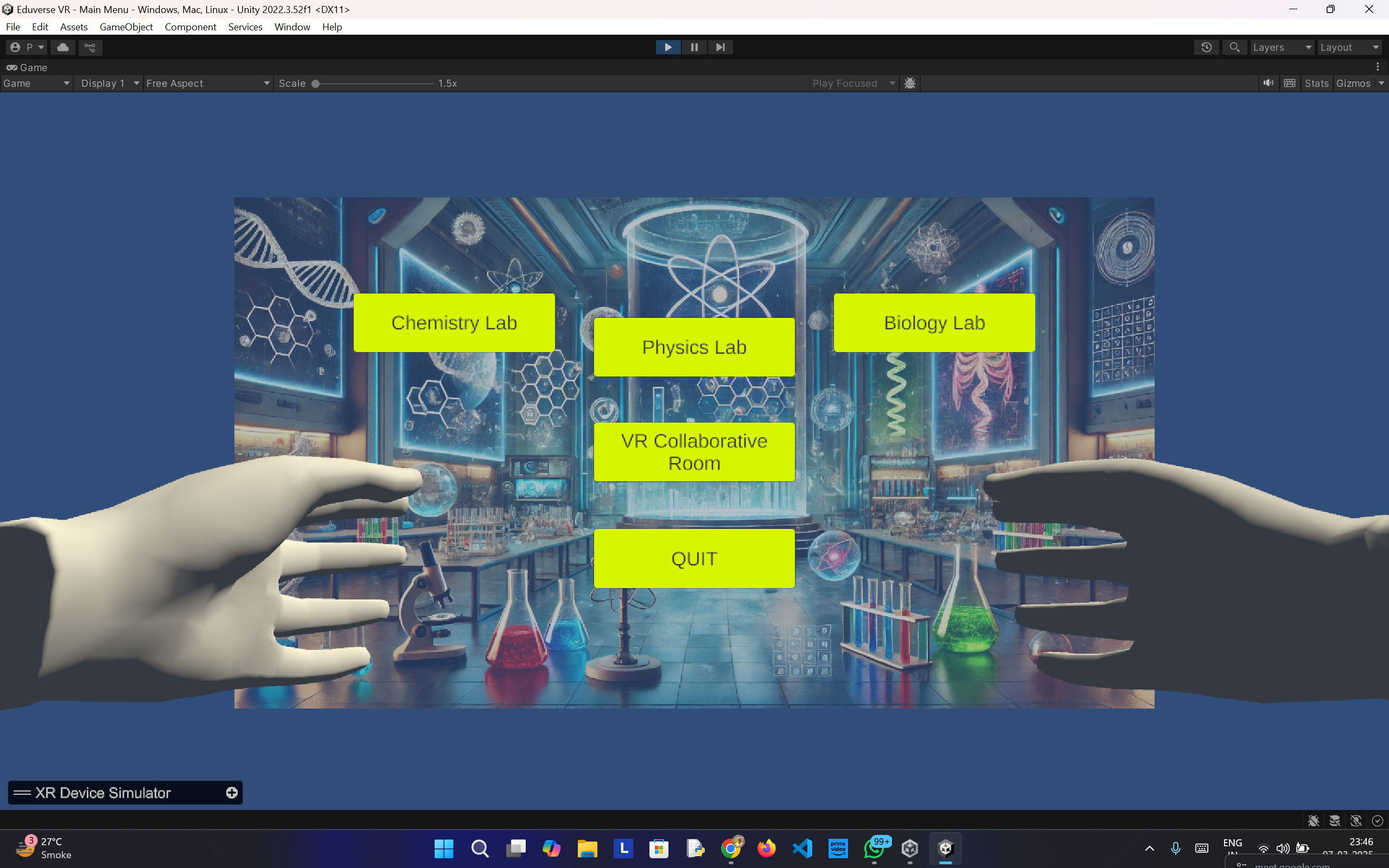Viewport: 1389px width, 868px height.
Task: Expand the Display 1 dropdown
Action: 109,83
